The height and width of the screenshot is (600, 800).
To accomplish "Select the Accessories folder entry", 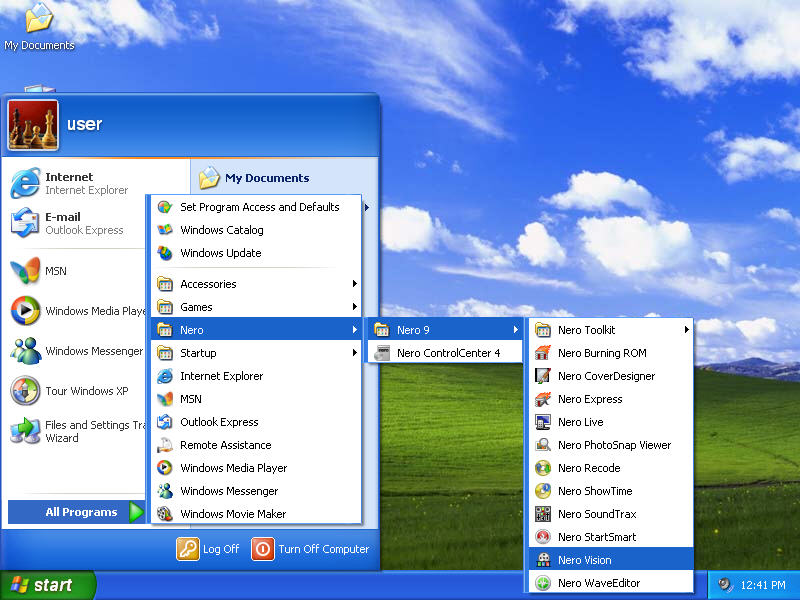I will 257,284.
